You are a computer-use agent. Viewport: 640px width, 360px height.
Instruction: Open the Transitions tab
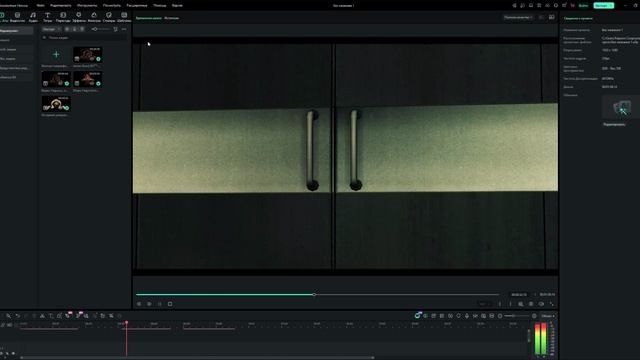pyautogui.click(x=63, y=17)
